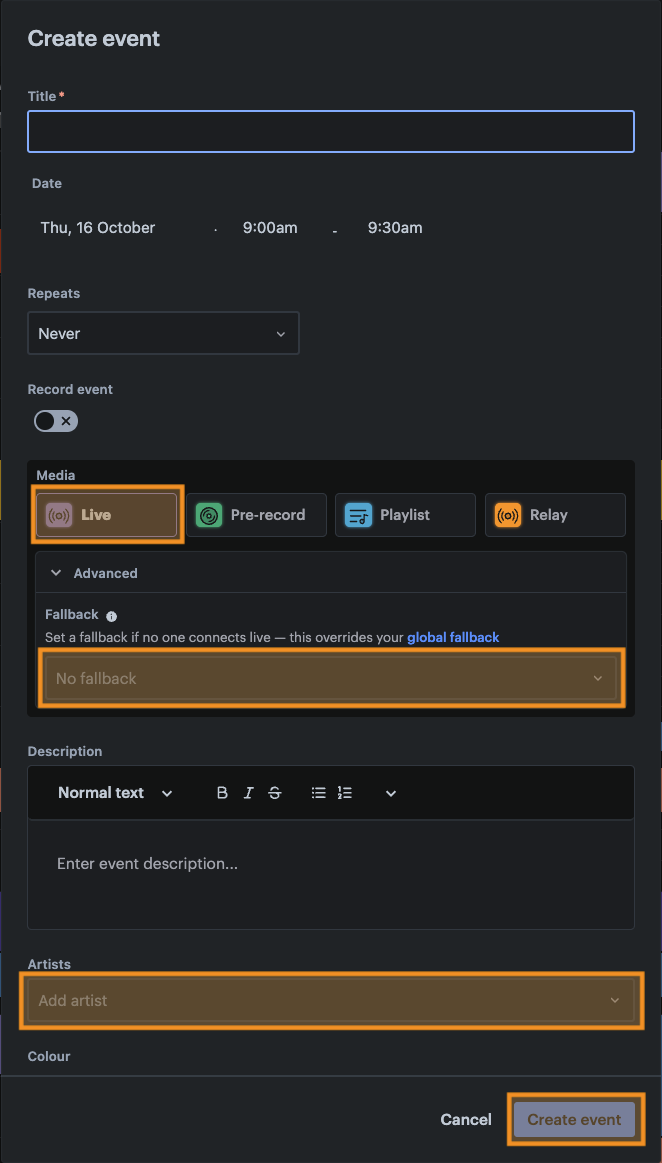Image resolution: width=662 pixels, height=1163 pixels.
Task: Select the Relay media type
Action: click(x=555, y=515)
